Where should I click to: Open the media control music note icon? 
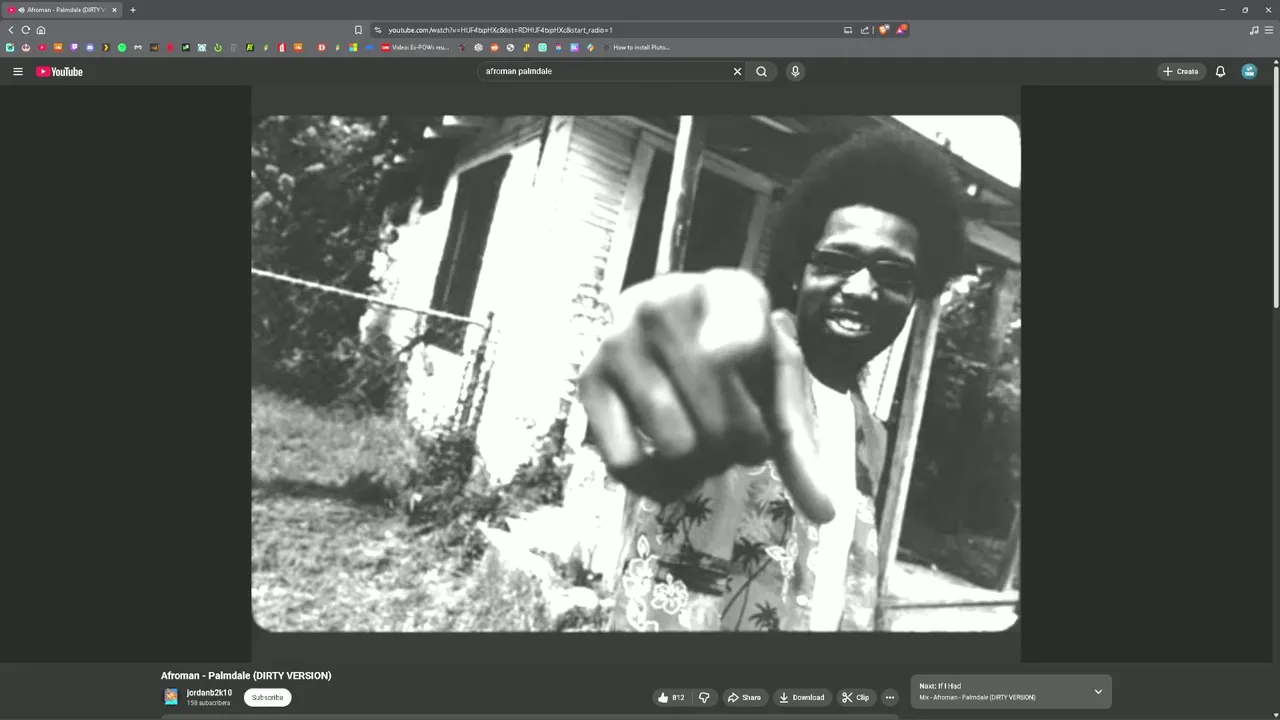[x=1254, y=30]
